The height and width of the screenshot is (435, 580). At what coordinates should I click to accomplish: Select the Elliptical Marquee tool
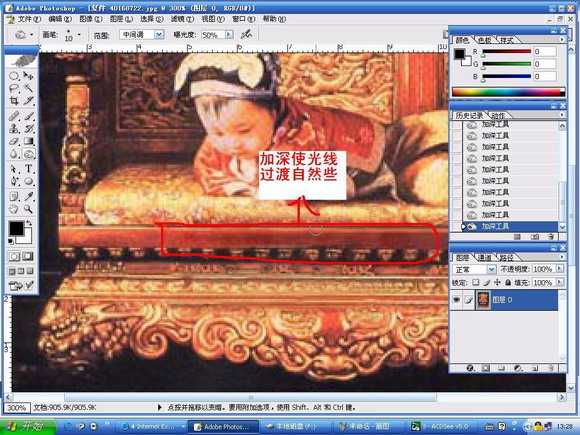tap(14, 76)
